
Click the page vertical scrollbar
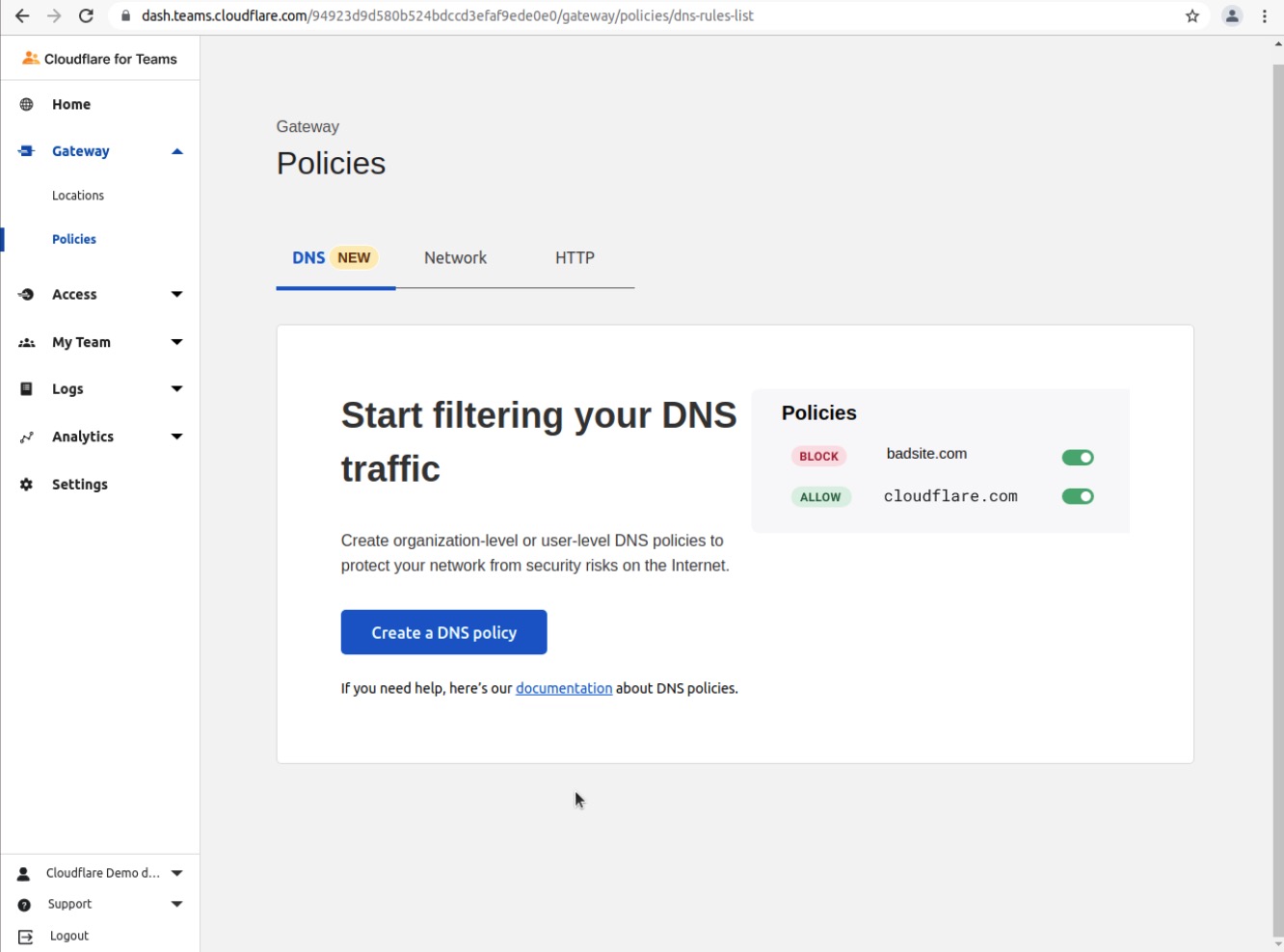1278,501
